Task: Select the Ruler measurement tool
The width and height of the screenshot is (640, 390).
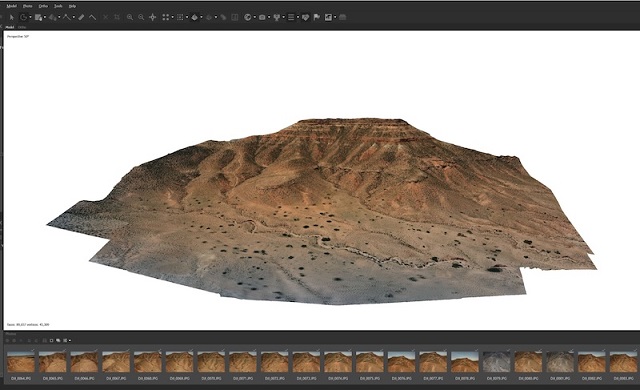Action: click(81, 17)
